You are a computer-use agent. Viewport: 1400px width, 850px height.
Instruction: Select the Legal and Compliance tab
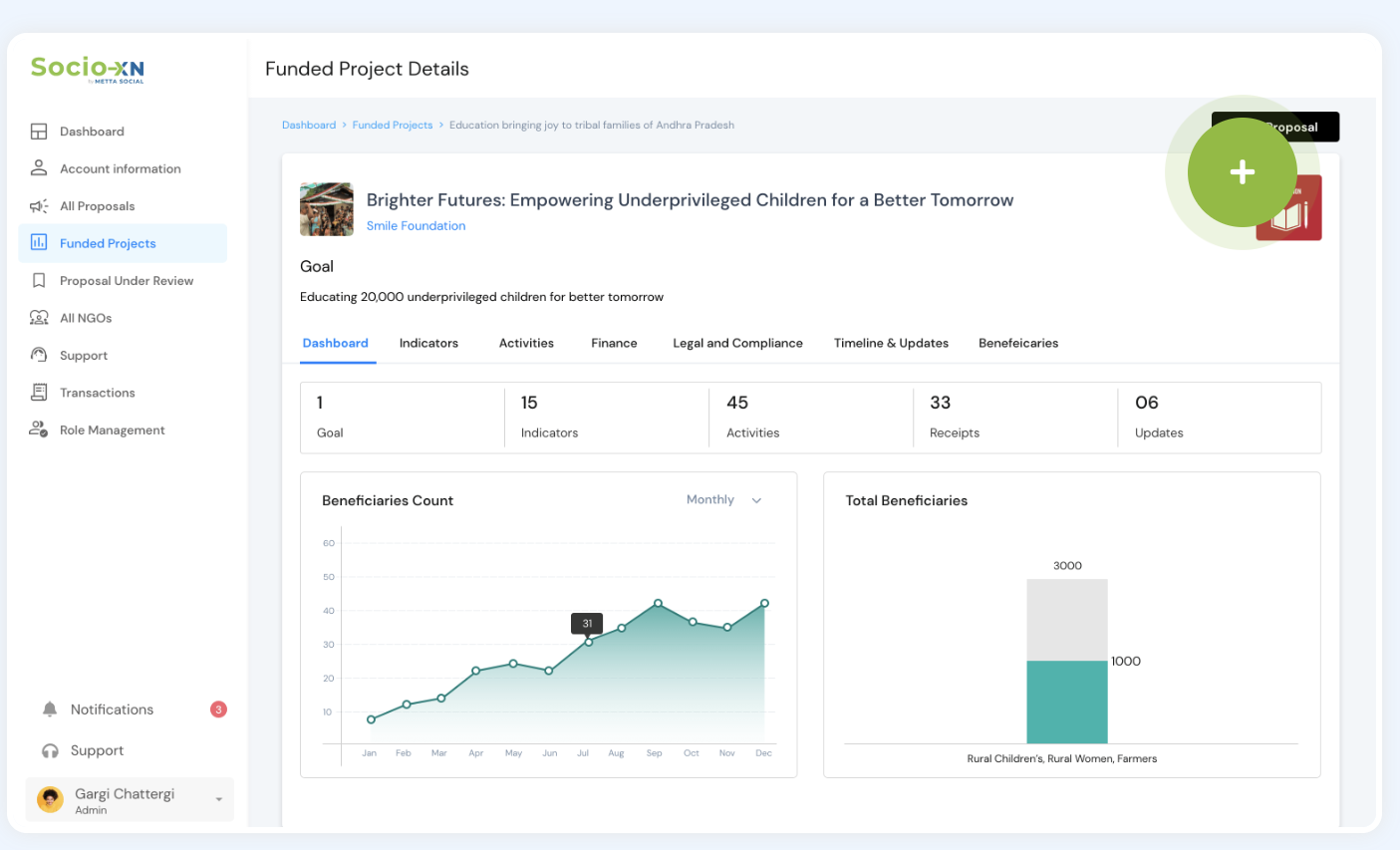pos(737,343)
